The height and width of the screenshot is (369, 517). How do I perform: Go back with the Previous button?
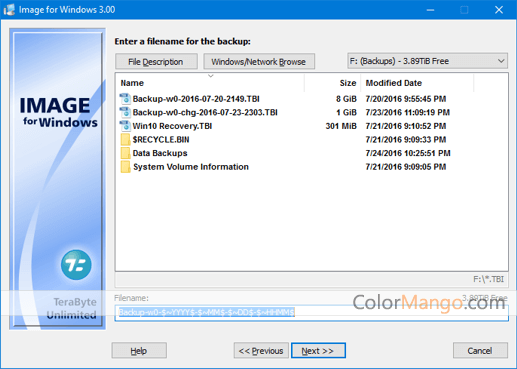(261, 351)
